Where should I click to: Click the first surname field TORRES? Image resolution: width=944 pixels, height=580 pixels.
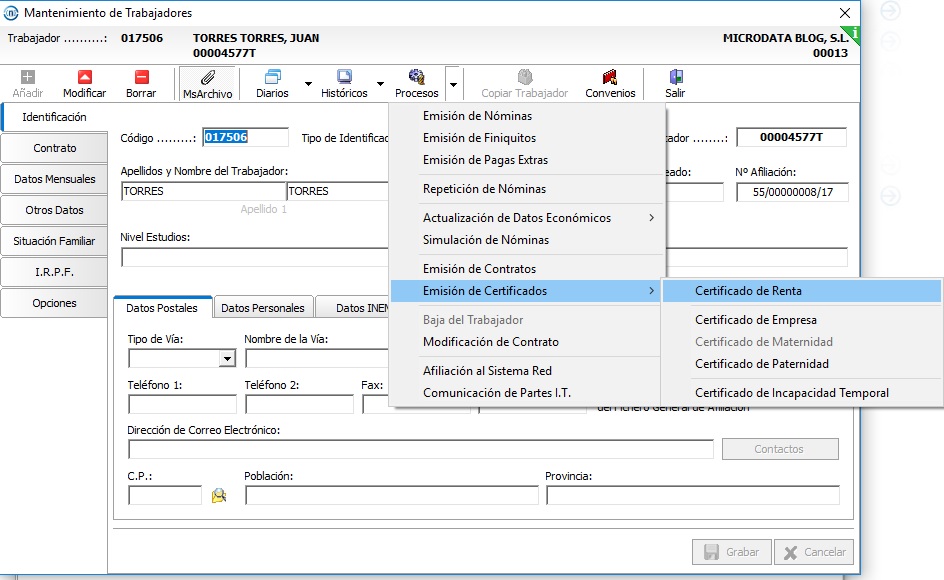coord(203,191)
